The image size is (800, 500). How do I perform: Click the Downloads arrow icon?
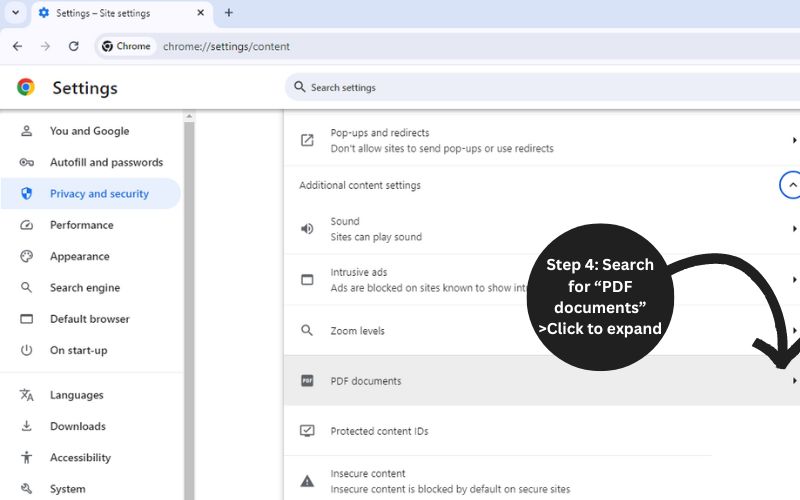tap(27, 426)
